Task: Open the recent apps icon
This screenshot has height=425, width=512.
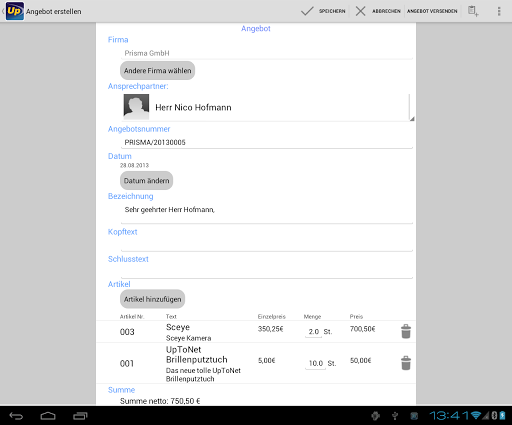Action: 80,416
